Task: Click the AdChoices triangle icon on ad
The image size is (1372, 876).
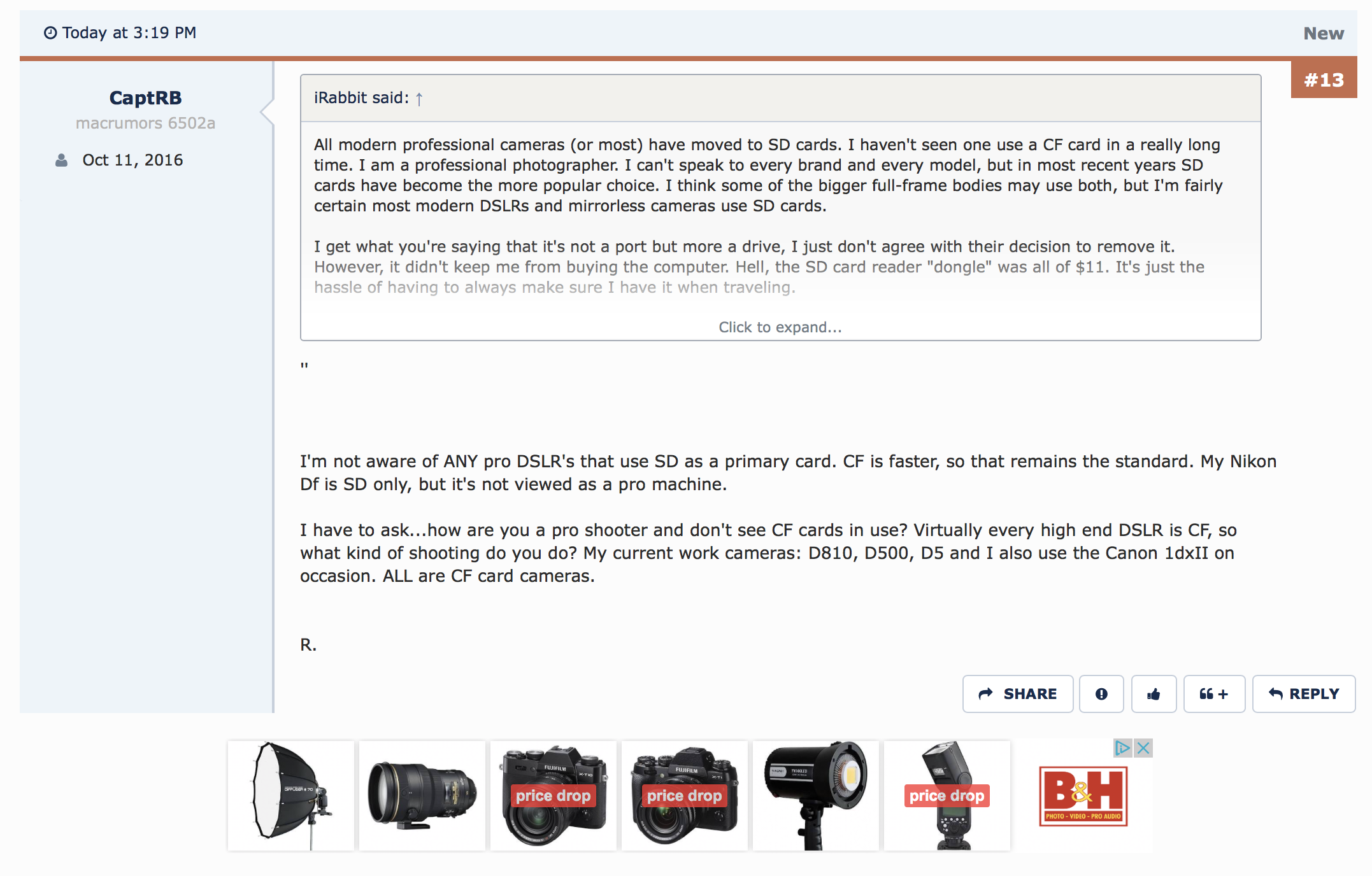Action: pos(1122,748)
